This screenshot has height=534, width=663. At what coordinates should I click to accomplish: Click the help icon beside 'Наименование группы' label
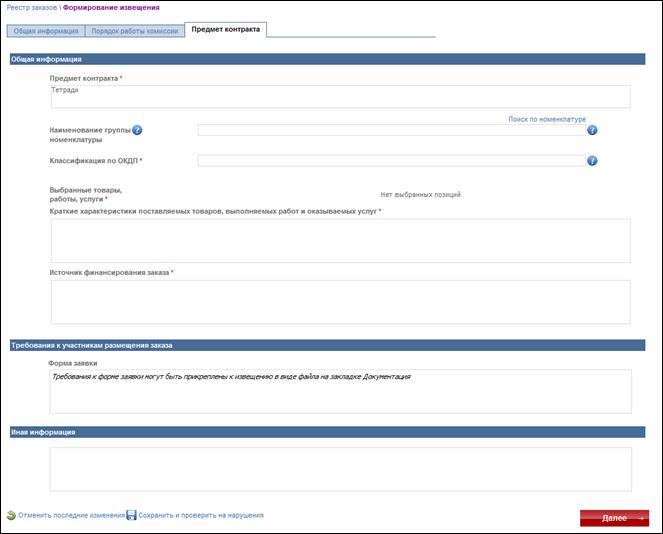point(137,130)
